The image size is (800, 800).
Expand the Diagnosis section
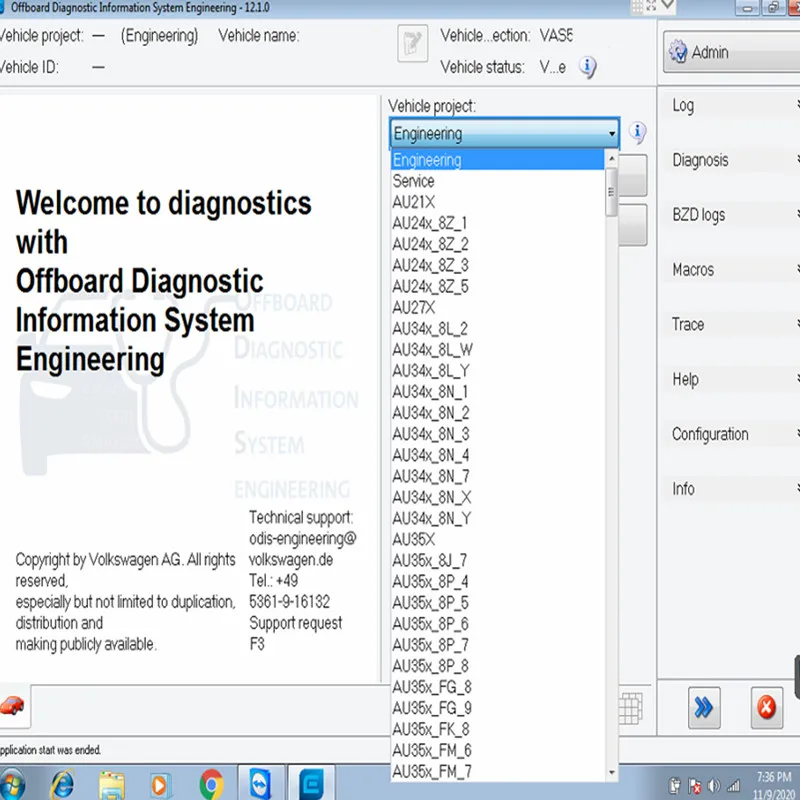[732, 160]
